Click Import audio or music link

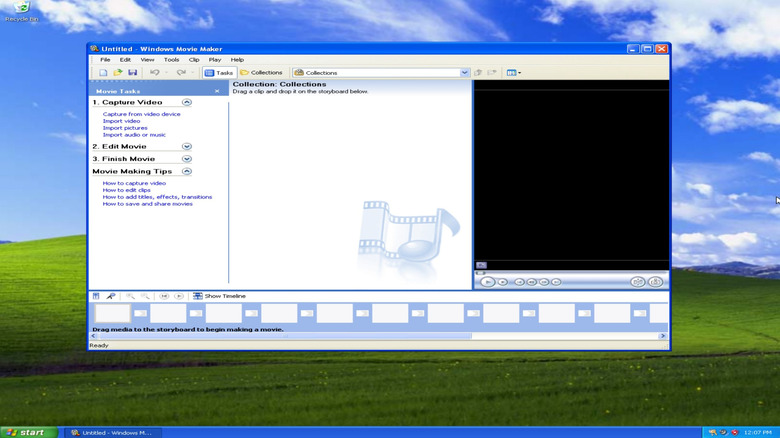coord(134,135)
